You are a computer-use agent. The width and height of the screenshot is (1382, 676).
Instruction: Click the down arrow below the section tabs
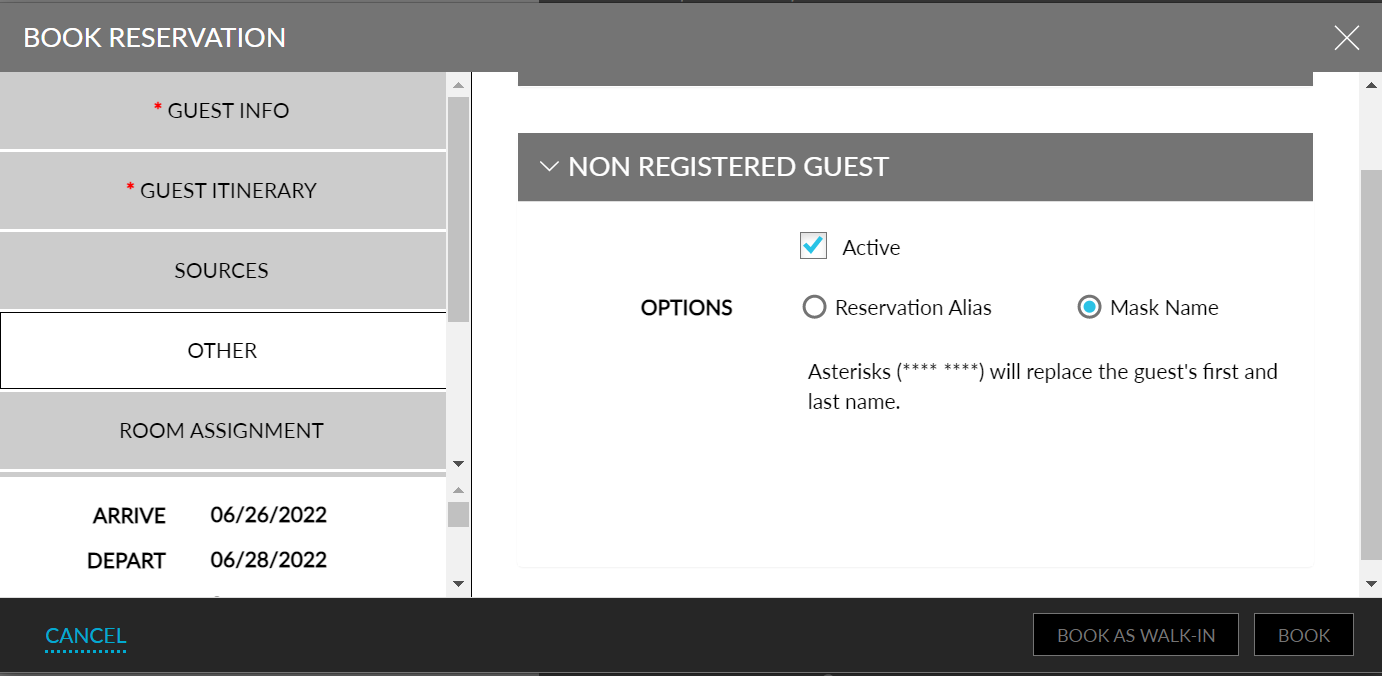(x=458, y=463)
